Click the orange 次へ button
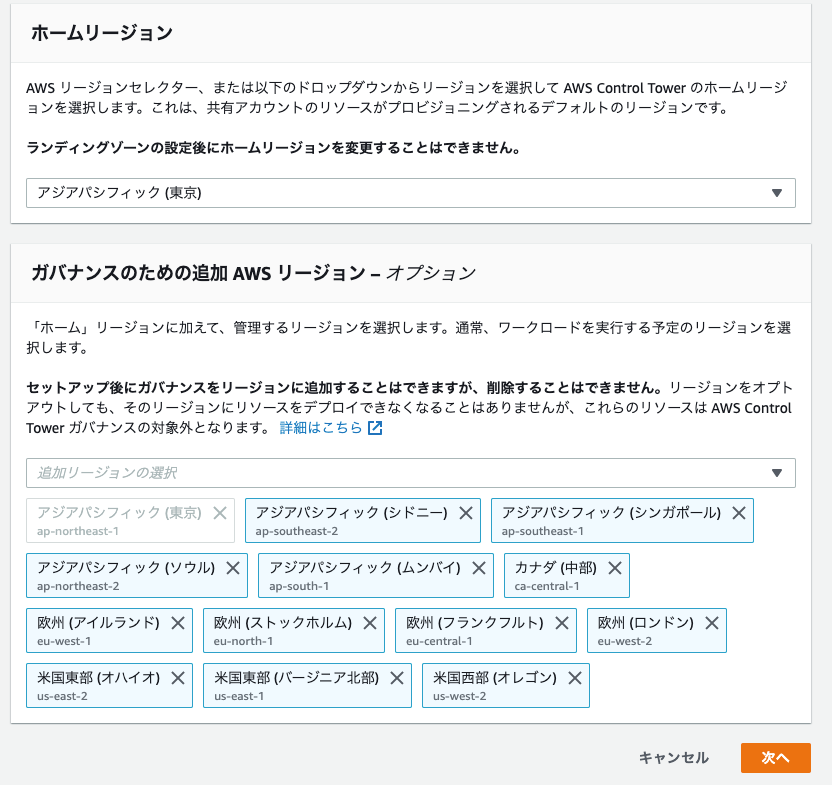 point(776,758)
